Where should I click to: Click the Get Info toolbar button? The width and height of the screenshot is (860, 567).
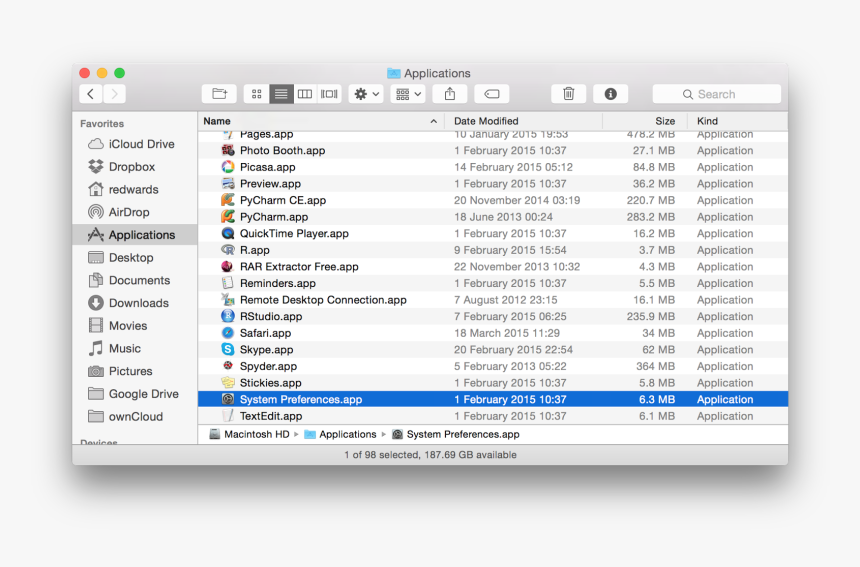tap(610, 94)
